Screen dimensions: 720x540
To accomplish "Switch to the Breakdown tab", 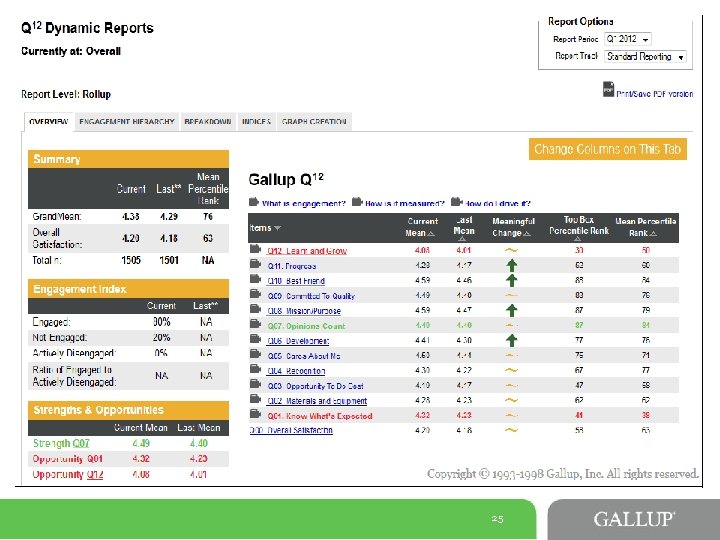I will point(208,122).
